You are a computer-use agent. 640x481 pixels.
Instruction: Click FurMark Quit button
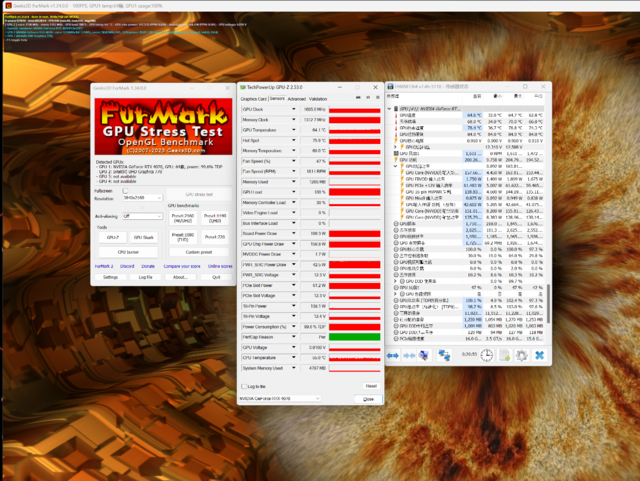tap(216, 277)
